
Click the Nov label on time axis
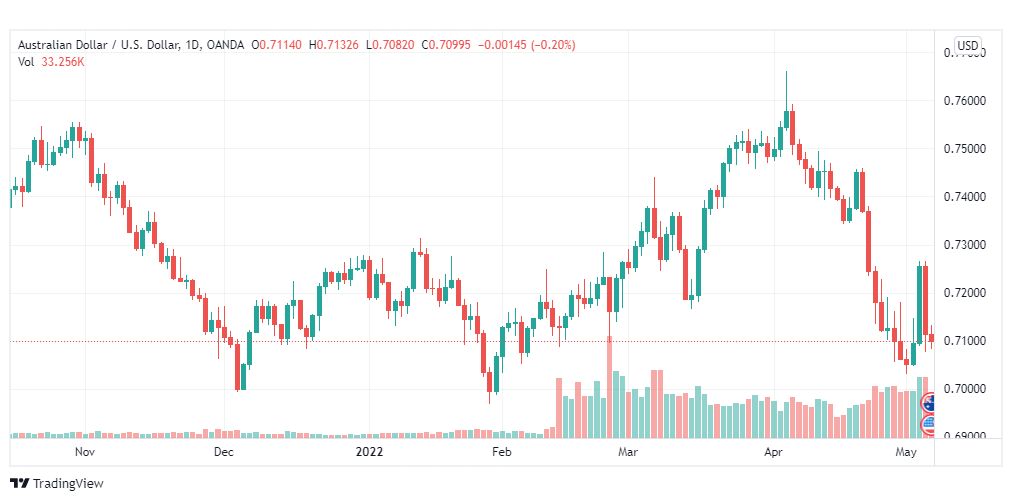coord(85,452)
